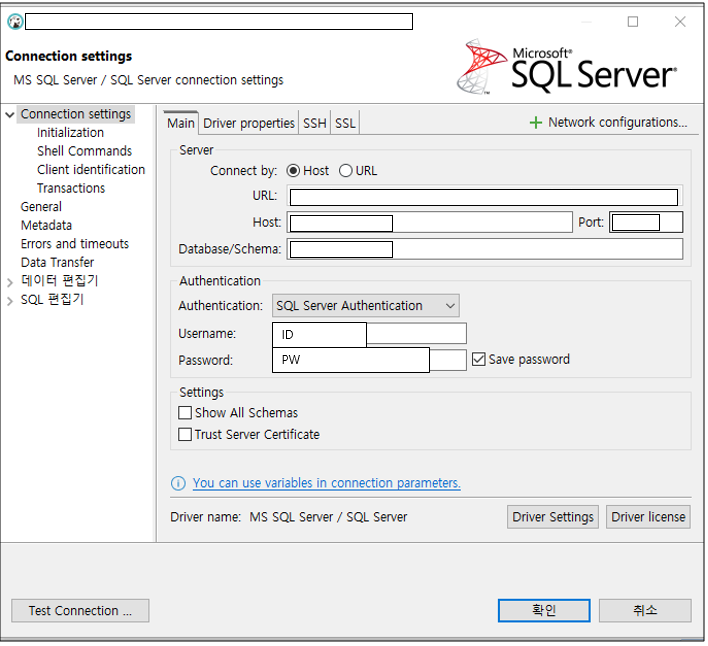Image resolution: width=708 pixels, height=646 pixels.
Task: Select the Host radio button
Action: [x=293, y=171]
